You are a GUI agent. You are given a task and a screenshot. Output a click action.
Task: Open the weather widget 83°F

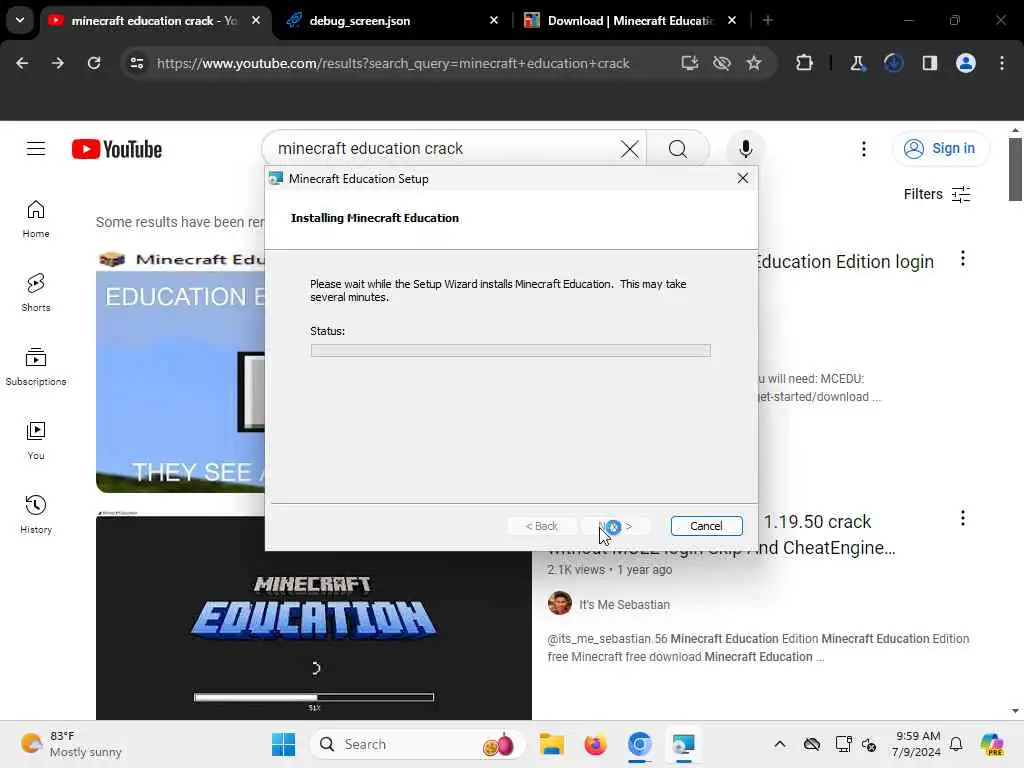71,744
